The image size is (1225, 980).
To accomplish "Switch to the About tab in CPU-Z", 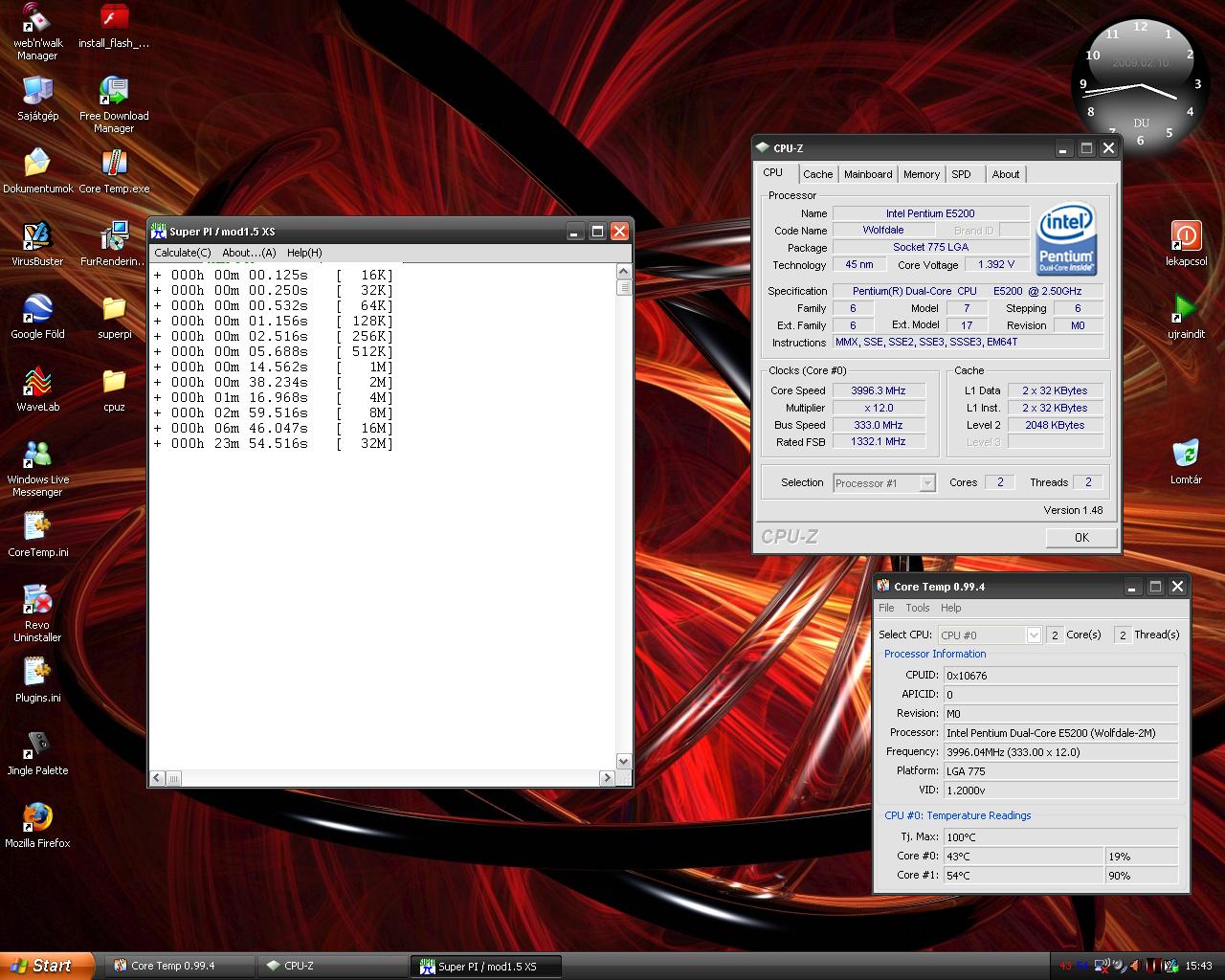I will [1006, 174].
